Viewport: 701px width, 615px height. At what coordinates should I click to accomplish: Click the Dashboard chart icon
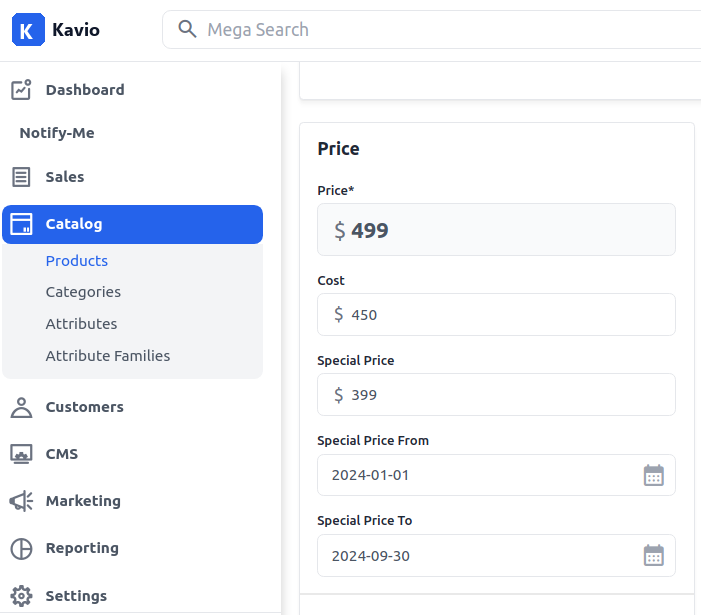21,89
